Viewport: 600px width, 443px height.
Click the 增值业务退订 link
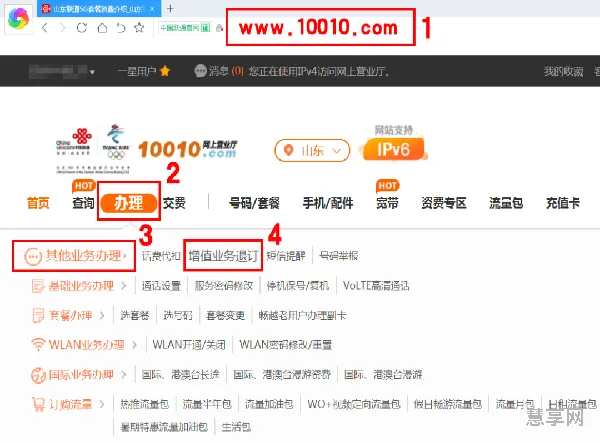click(x=223, y=256)
